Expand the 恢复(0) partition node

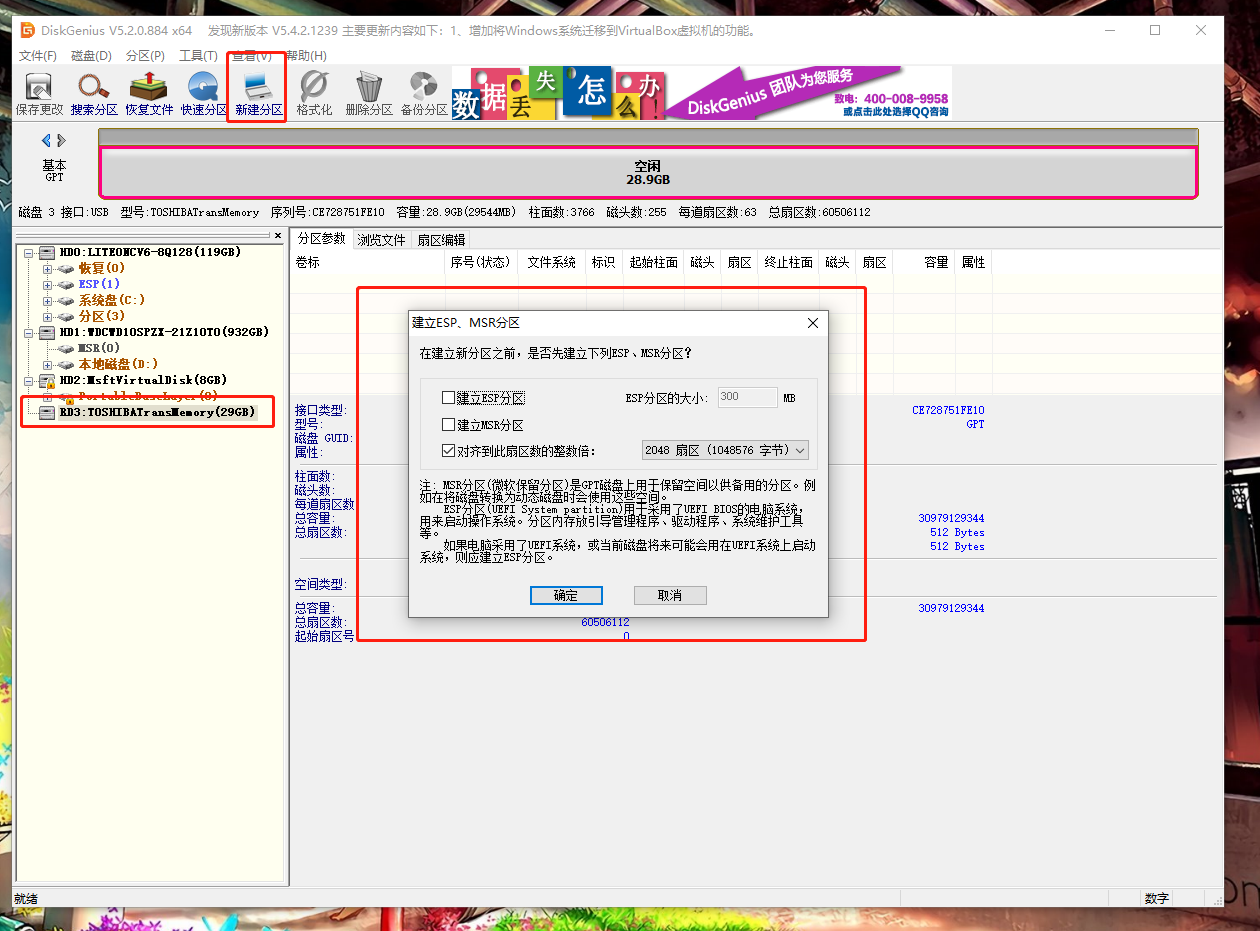tap(48, 269)
